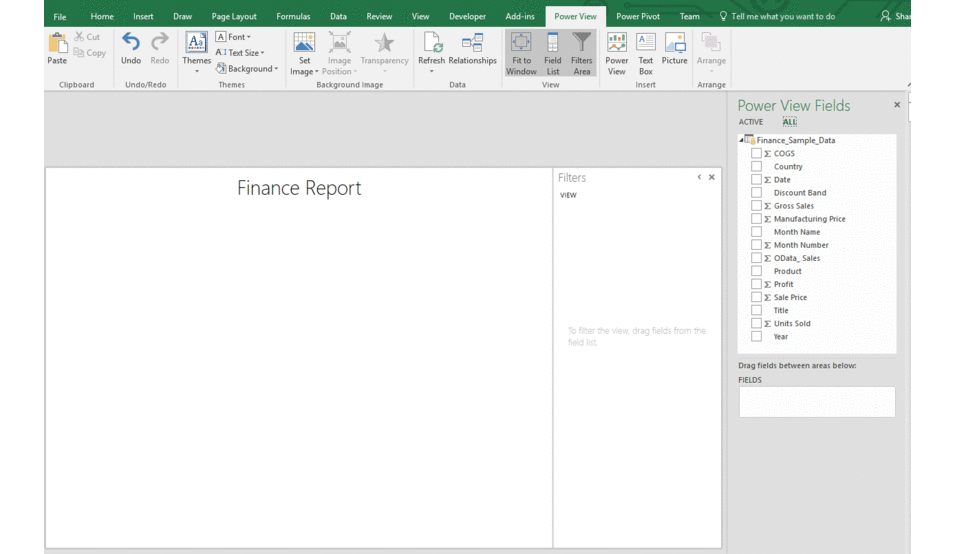Click the Set Image icon
This screenshot has height=554, width=954.
coord(304,43)
